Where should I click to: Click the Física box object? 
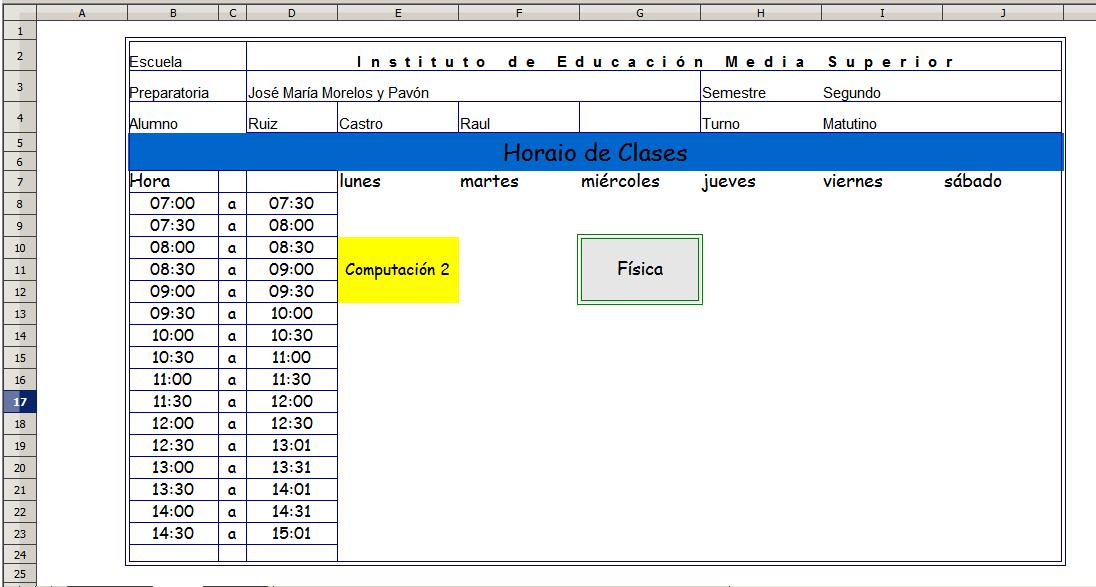(638, 269)
